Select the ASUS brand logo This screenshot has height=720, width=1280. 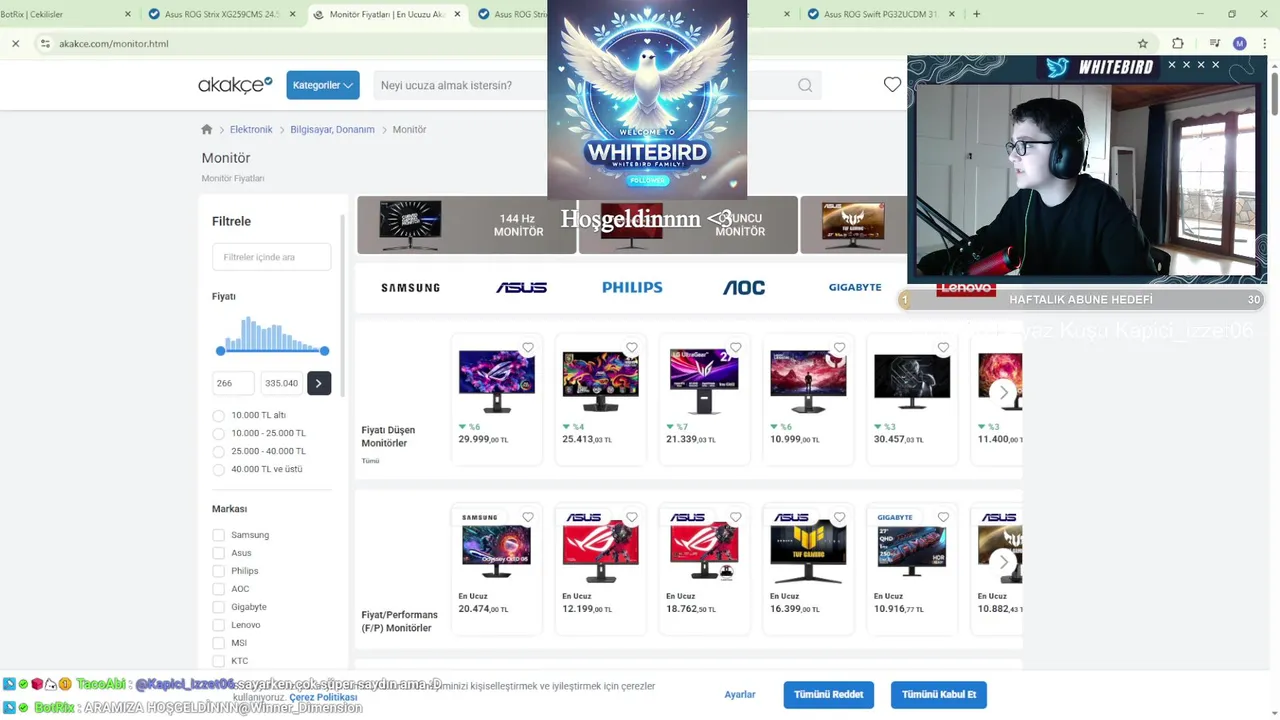click(x=521, y=287)
